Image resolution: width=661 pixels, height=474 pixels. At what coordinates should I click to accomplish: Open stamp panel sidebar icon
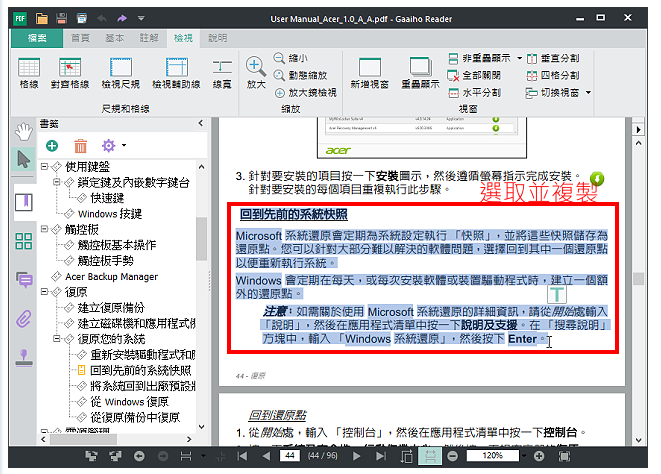[x=24, y=358]
